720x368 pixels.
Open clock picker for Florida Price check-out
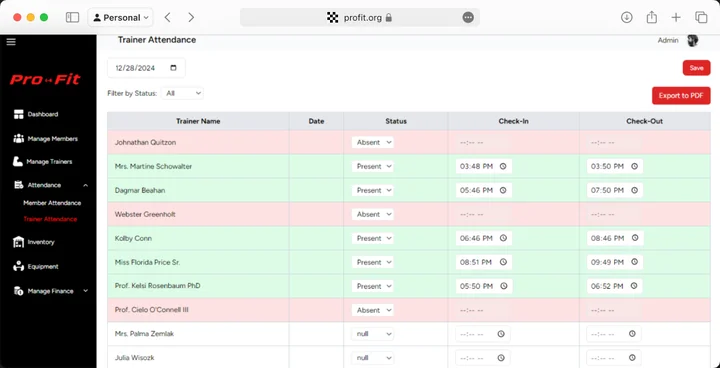tap(634, 262)
